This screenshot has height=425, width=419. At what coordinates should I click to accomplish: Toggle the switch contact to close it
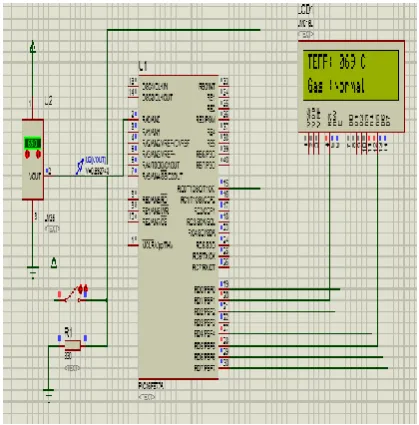click(71, 295)
